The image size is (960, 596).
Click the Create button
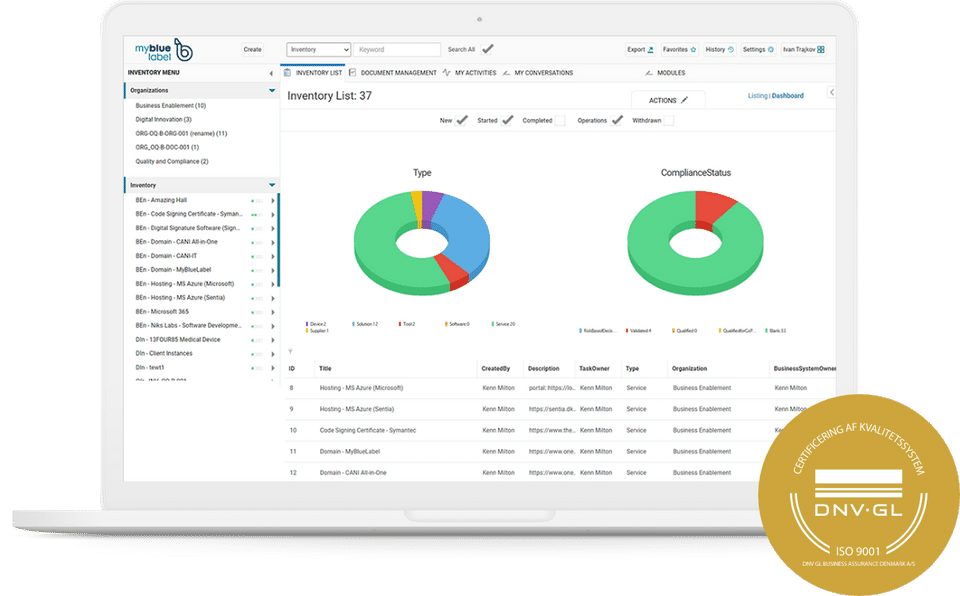pos(252,50)
